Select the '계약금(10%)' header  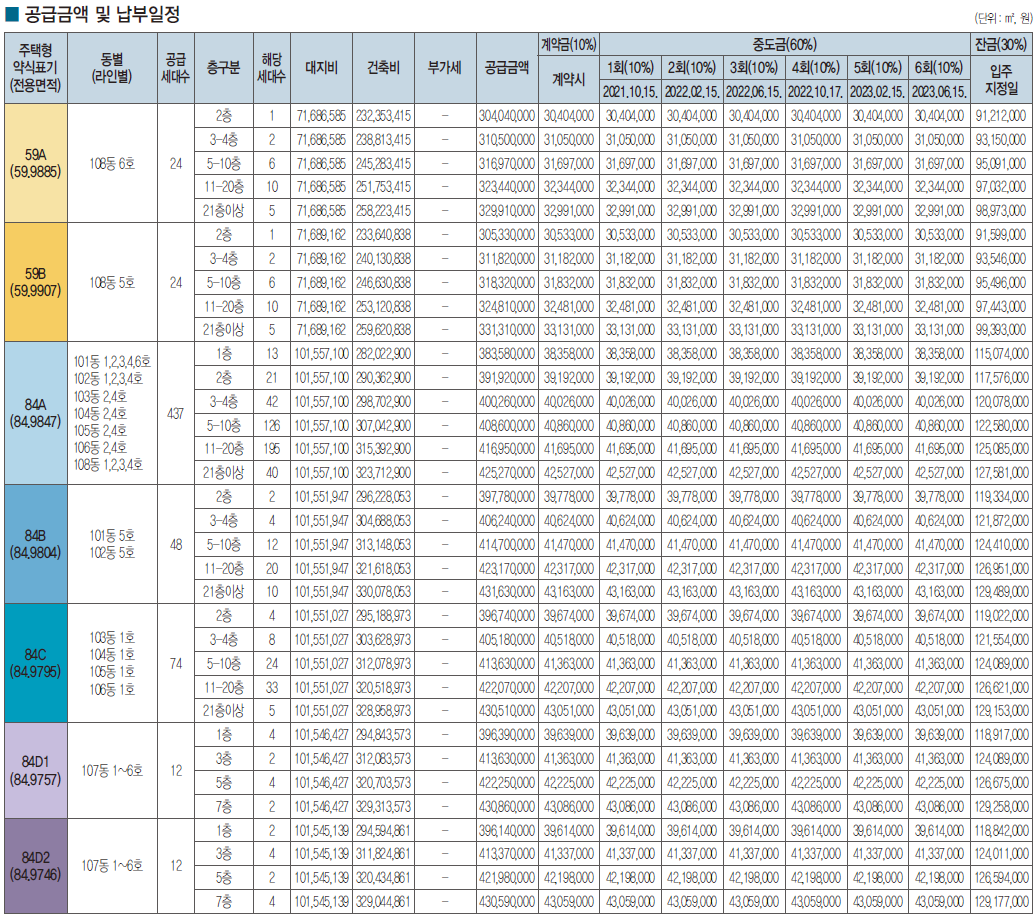tap(569, 45)
